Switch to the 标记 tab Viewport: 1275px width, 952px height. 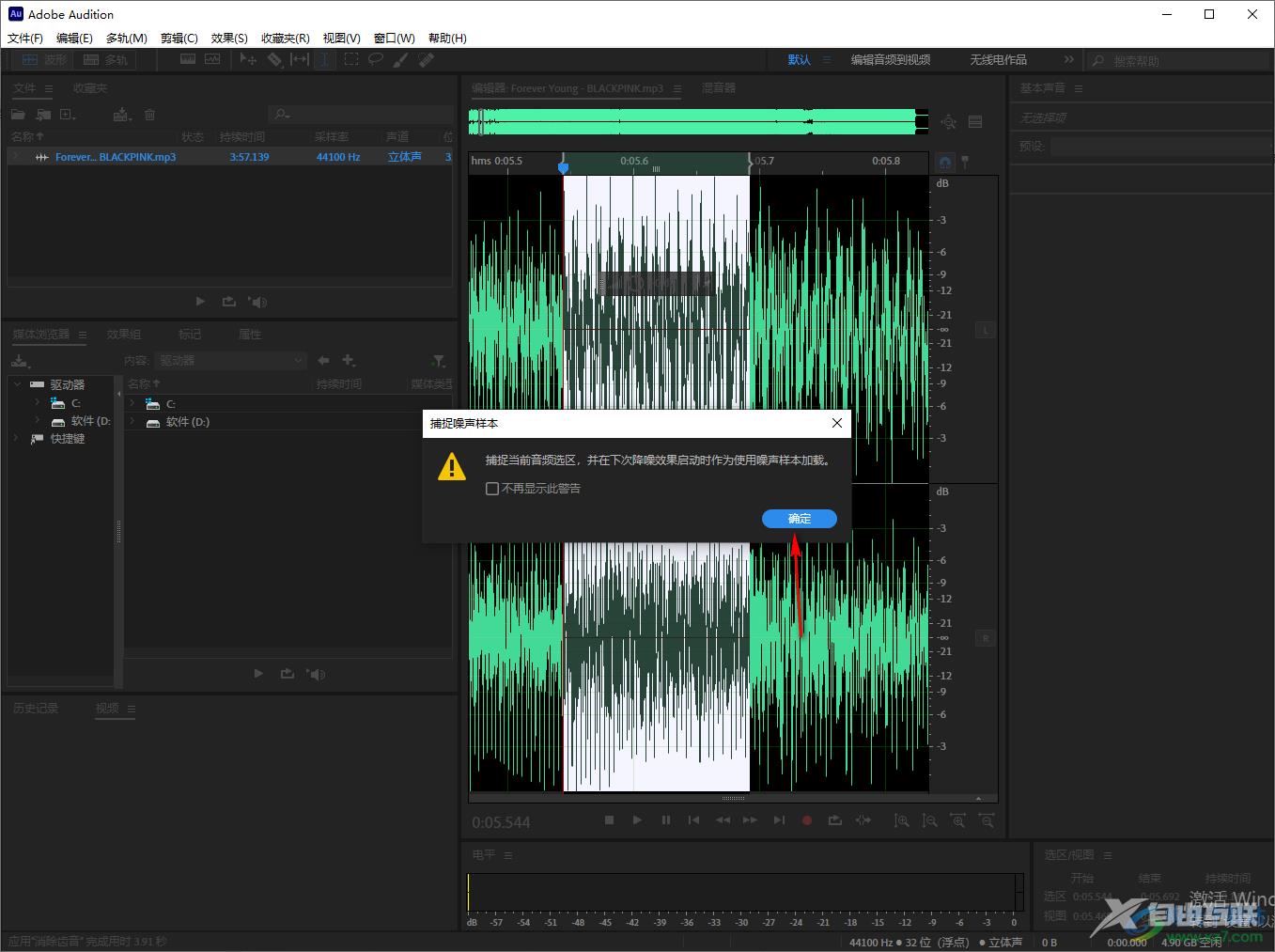(190, 335)
